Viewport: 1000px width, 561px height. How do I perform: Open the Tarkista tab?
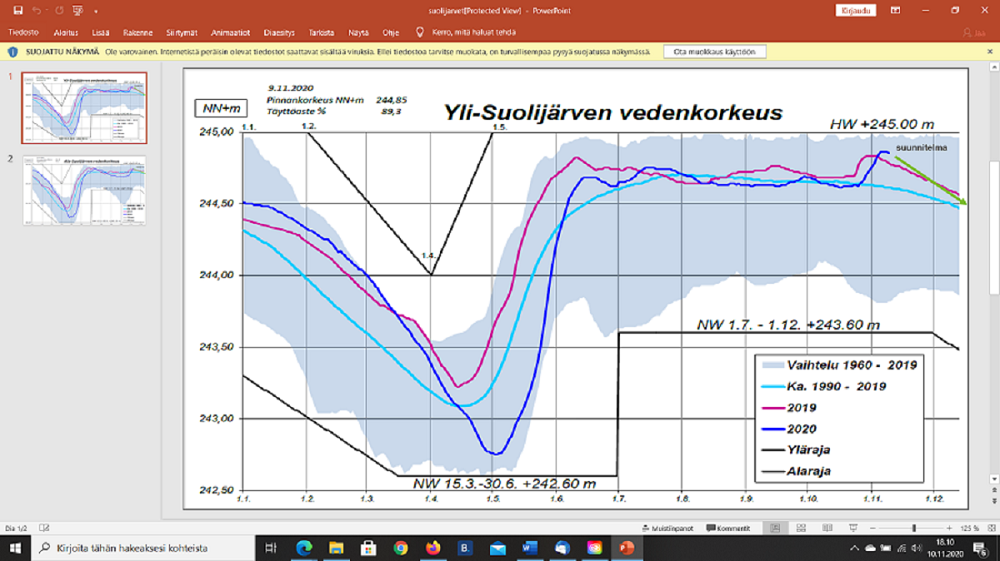[321, 33]
